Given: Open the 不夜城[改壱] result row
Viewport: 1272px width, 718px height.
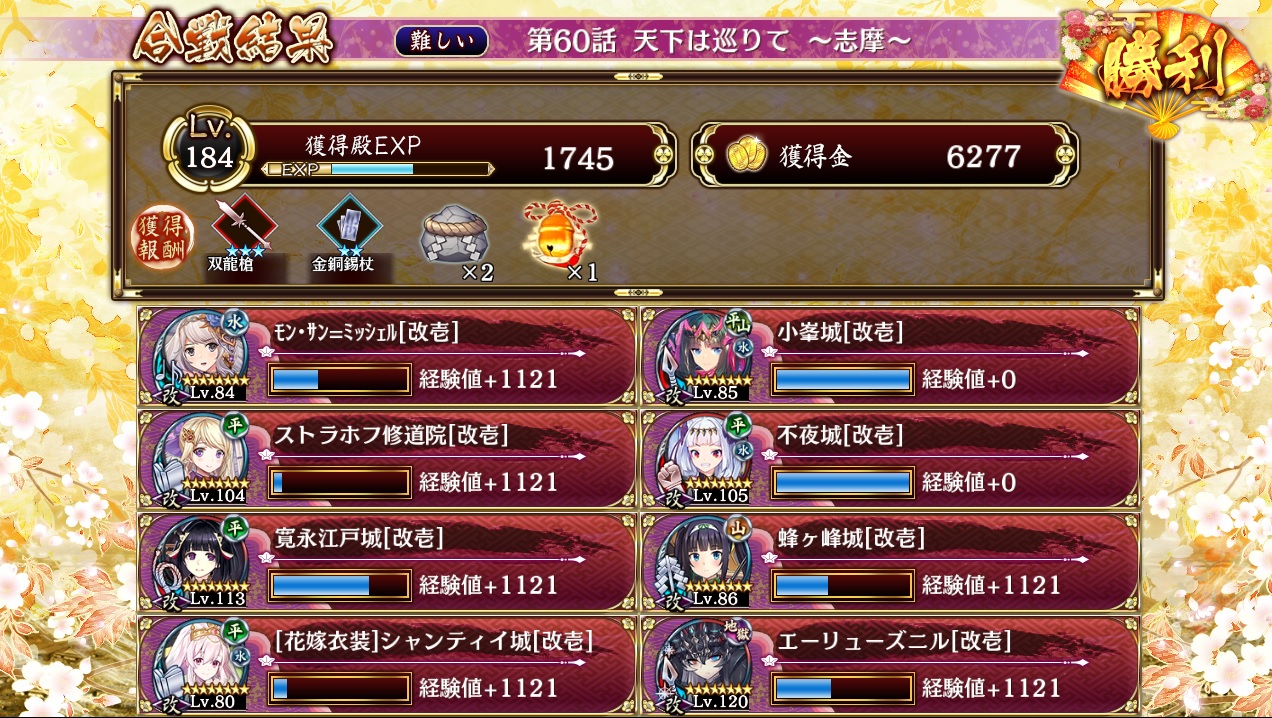Looking at the screenshot, I should (x=891, y=459).
